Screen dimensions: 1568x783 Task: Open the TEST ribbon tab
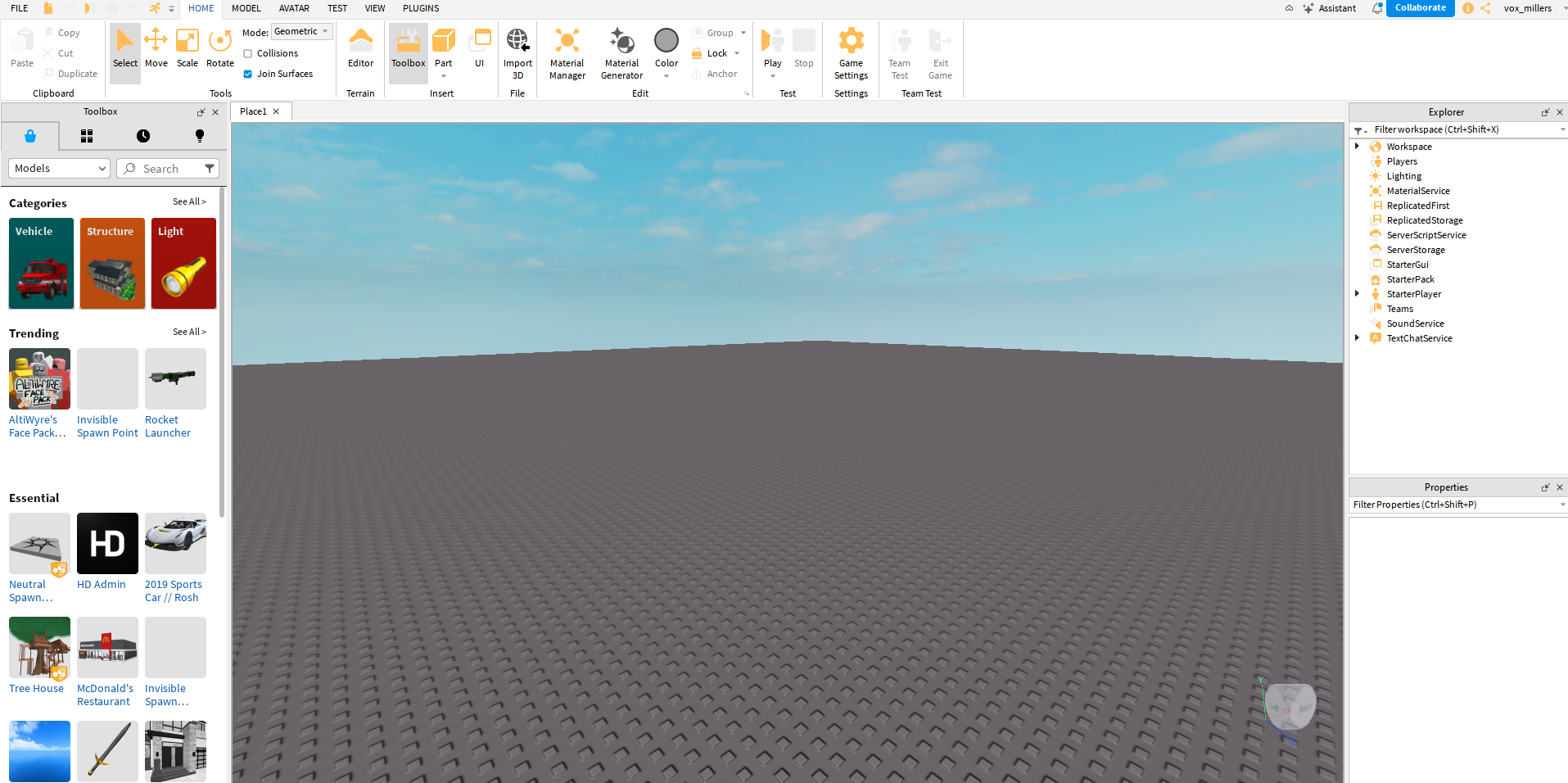tap(337, 8)
